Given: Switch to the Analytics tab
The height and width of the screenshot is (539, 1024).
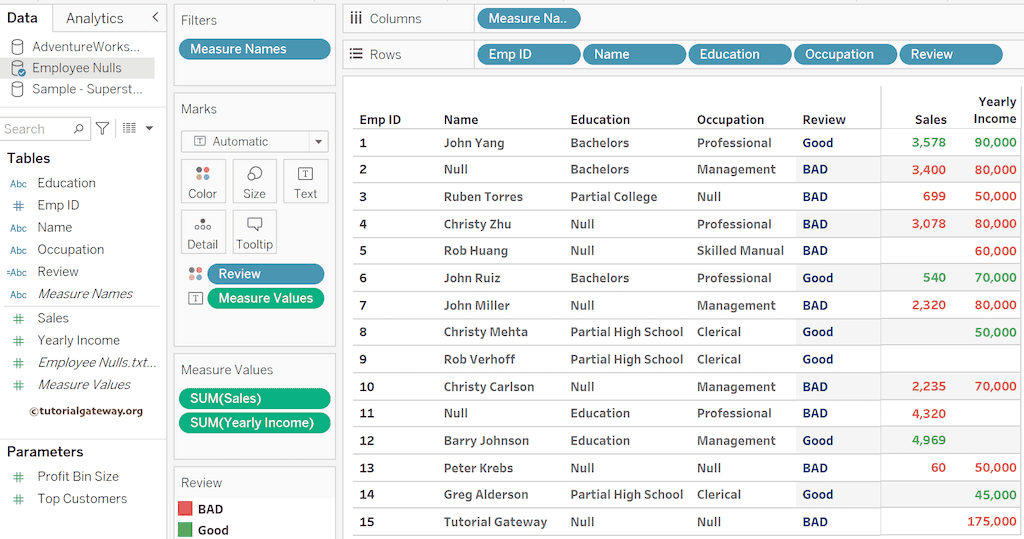Looking at the screenshot, I should click(x=95, y=18).
